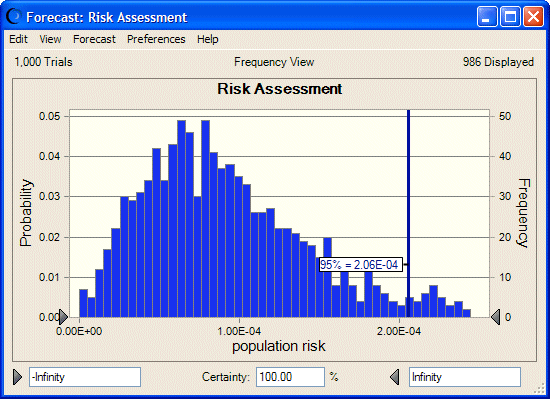The width and height of the screenshot is (550, 399).
Task: Open the Forecast menu
Action: click(94, 39)
